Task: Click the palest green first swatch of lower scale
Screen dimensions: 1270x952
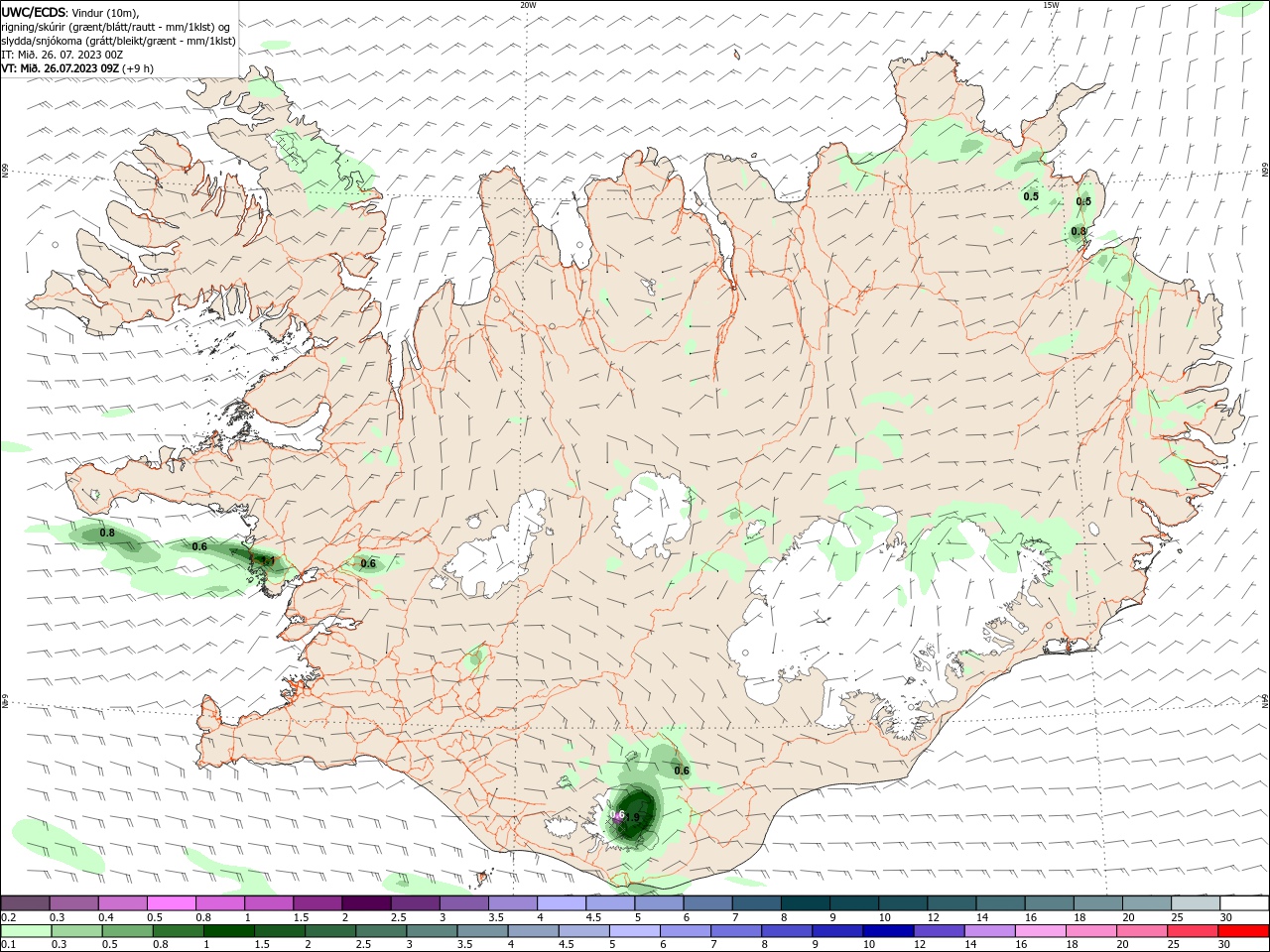Action: tap(25, 931)
